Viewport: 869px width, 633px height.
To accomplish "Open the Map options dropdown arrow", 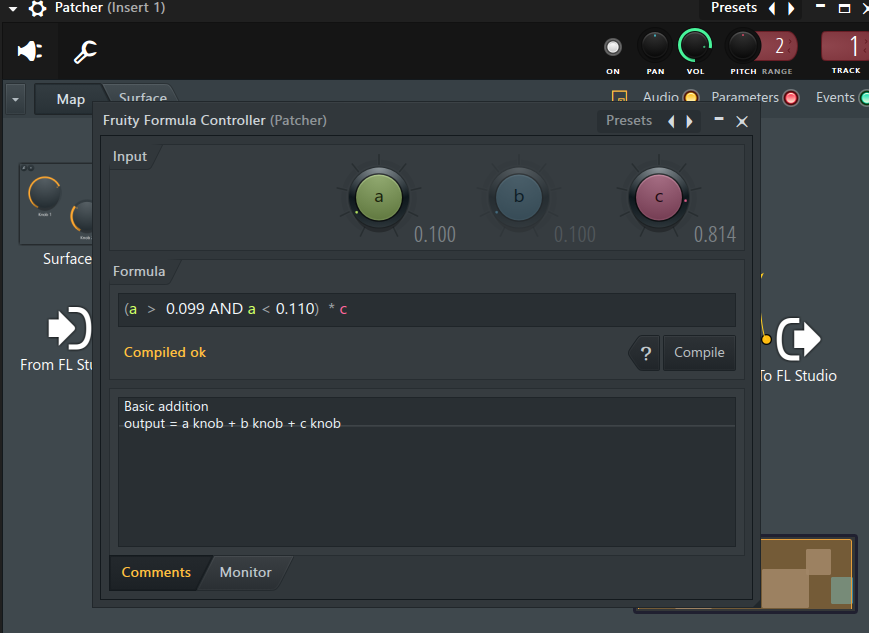I will (x=16, y=100).
